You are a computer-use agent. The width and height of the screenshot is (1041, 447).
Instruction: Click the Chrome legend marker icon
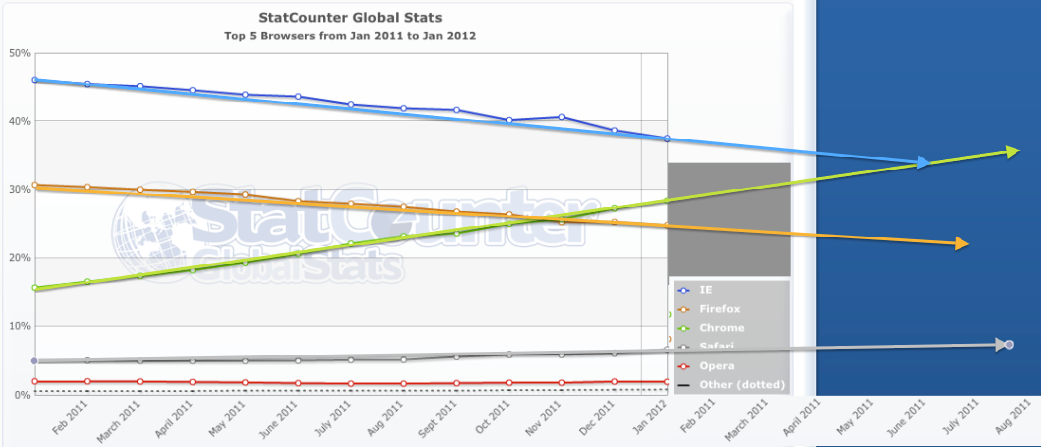pyautogui.click(x=682, y=328)
